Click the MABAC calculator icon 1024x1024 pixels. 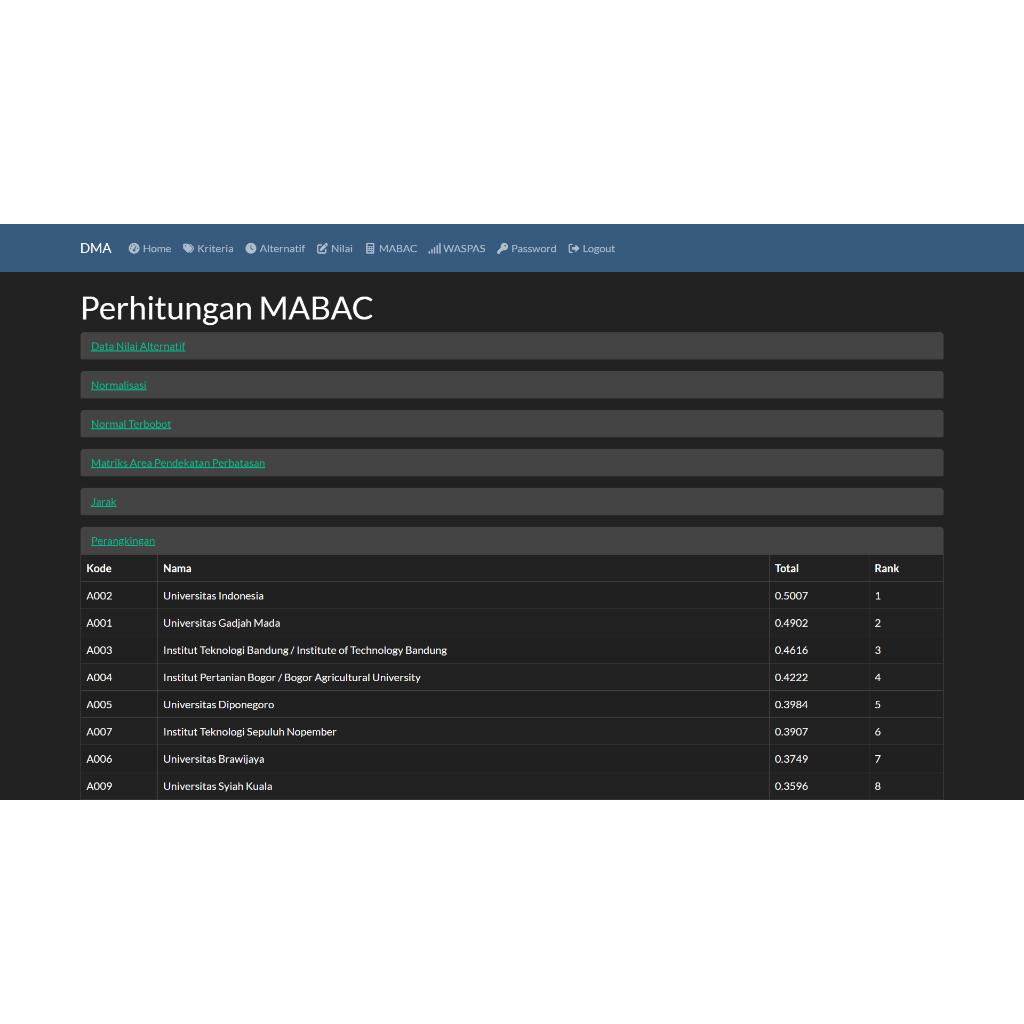click(x=370, y=248)
